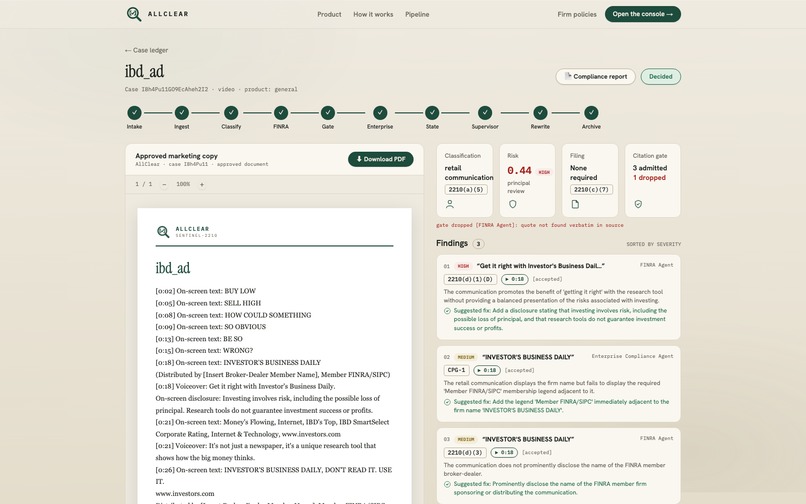Viewport: 806px width, 504px height.
Task: Click the shield icon in Risk card
Action: tap(512, 204)
